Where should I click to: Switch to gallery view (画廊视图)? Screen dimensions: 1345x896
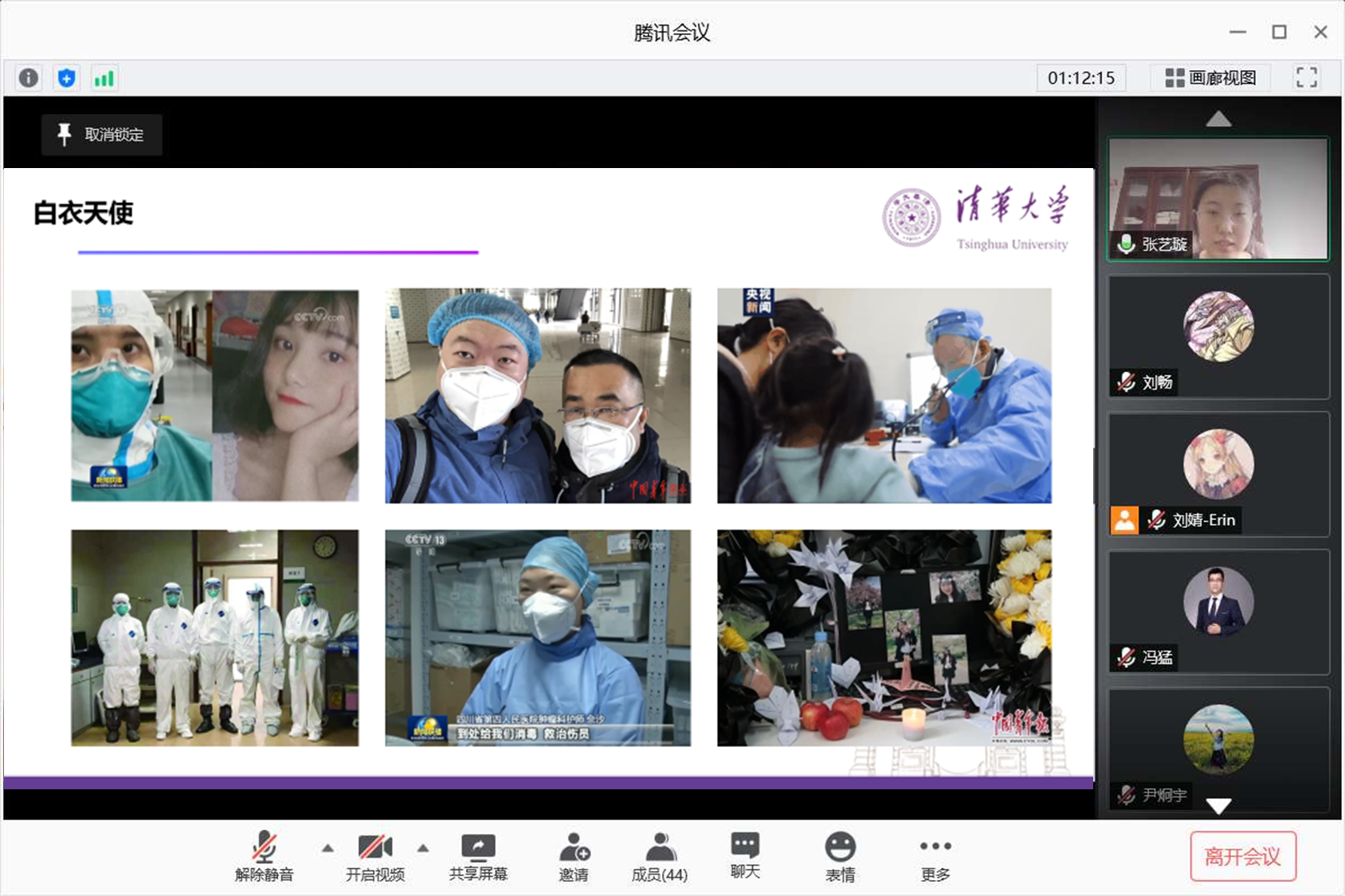click(x=1211, y=78)
